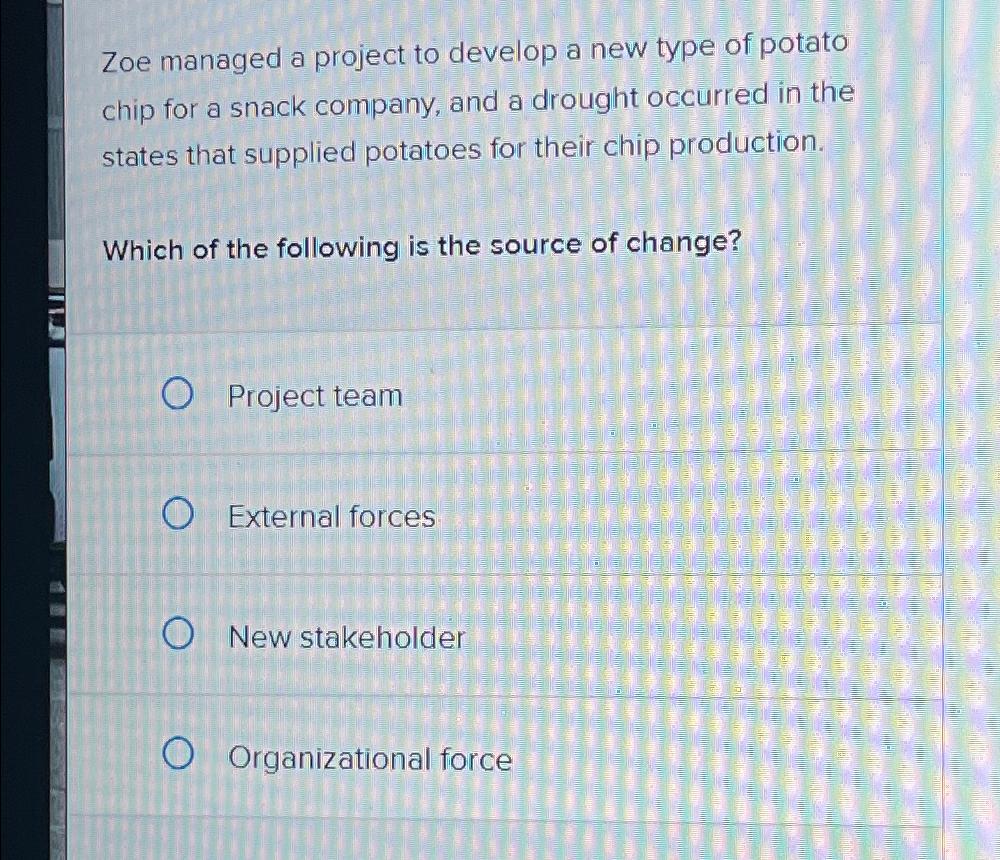The width and height of the screenshot is (1000, 860).
Task: Click the Project team answer option
Action: (313, 396)
